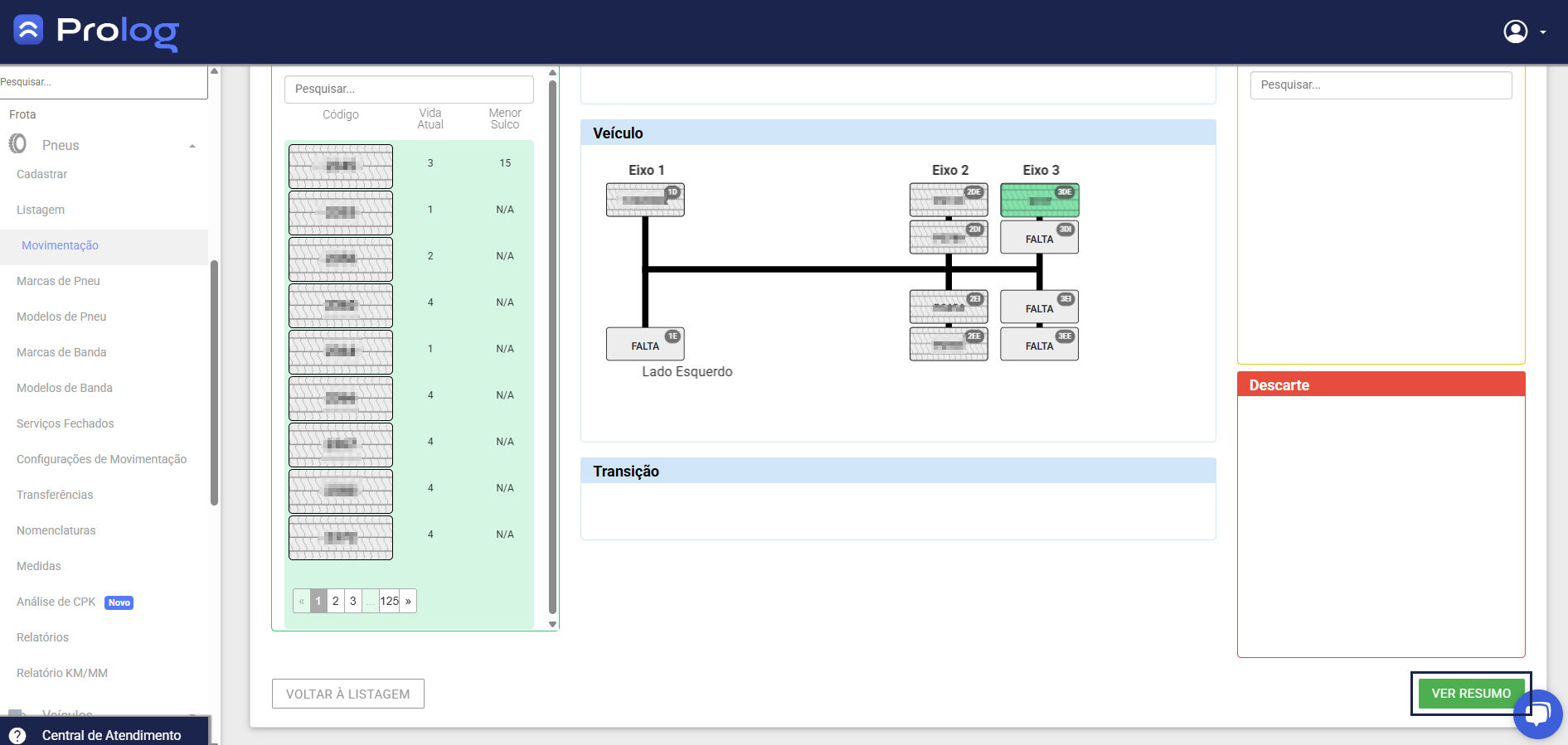The height and width of the screenshot is (745, 1568).
Task: Select the last tire in the stock list
Action: 341,537
